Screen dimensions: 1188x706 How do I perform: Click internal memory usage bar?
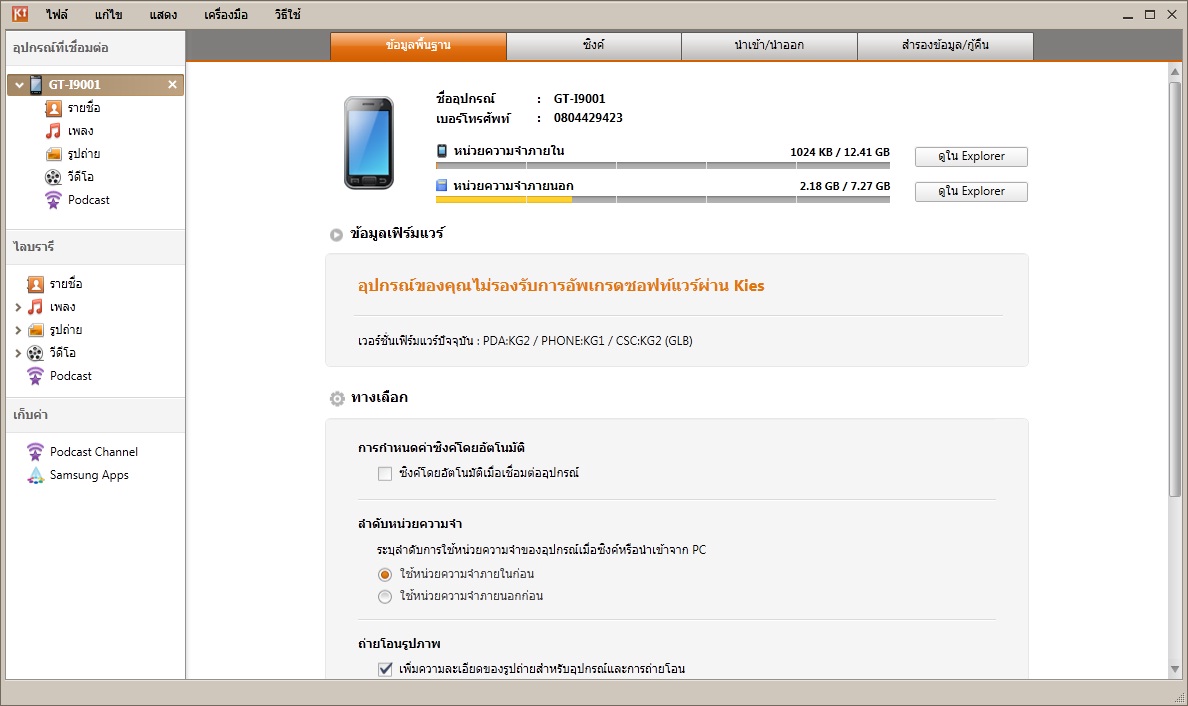pyautogui.click(x=663, y=165)
